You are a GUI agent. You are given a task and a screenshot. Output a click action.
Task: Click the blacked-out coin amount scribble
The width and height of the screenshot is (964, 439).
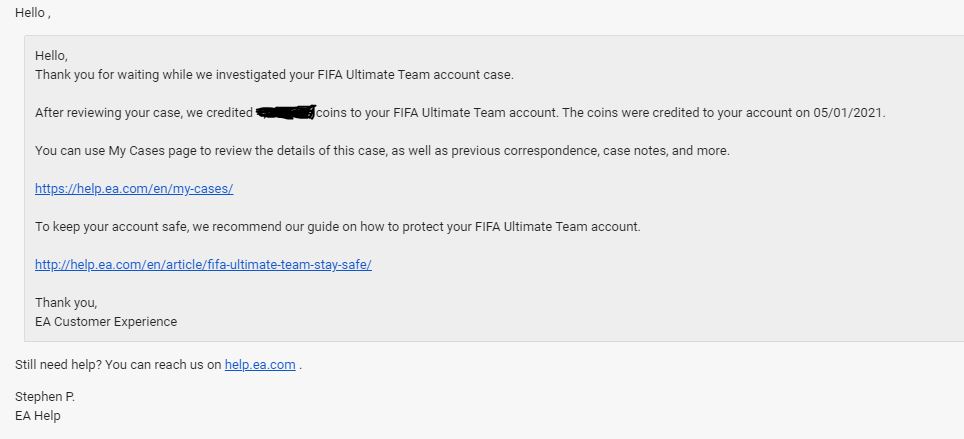[286, 112]
